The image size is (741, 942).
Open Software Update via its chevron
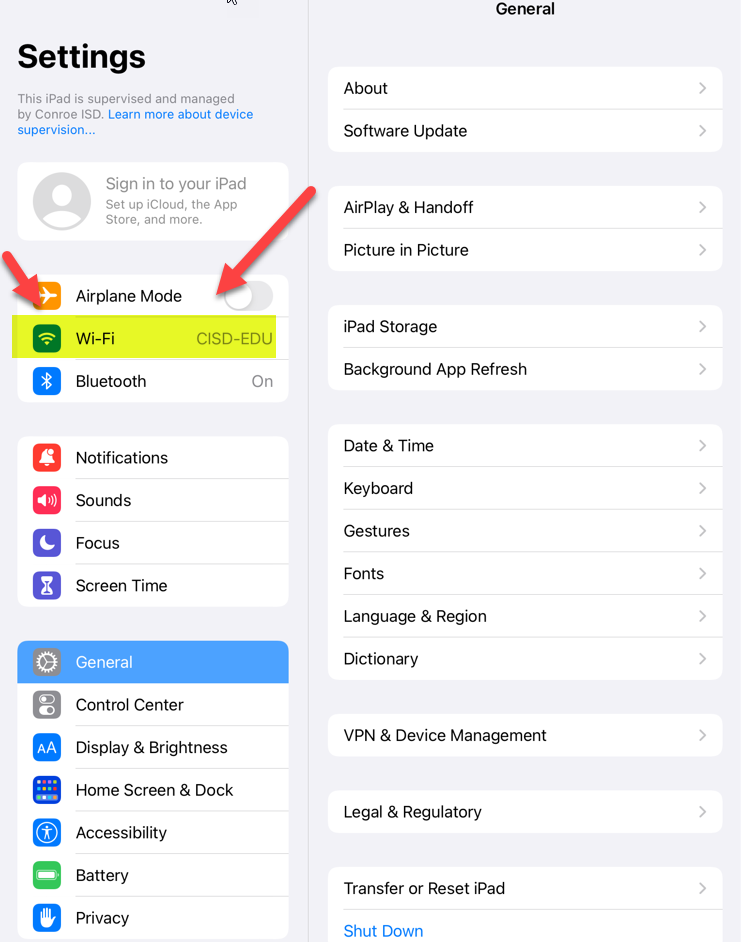coord(702,131)
